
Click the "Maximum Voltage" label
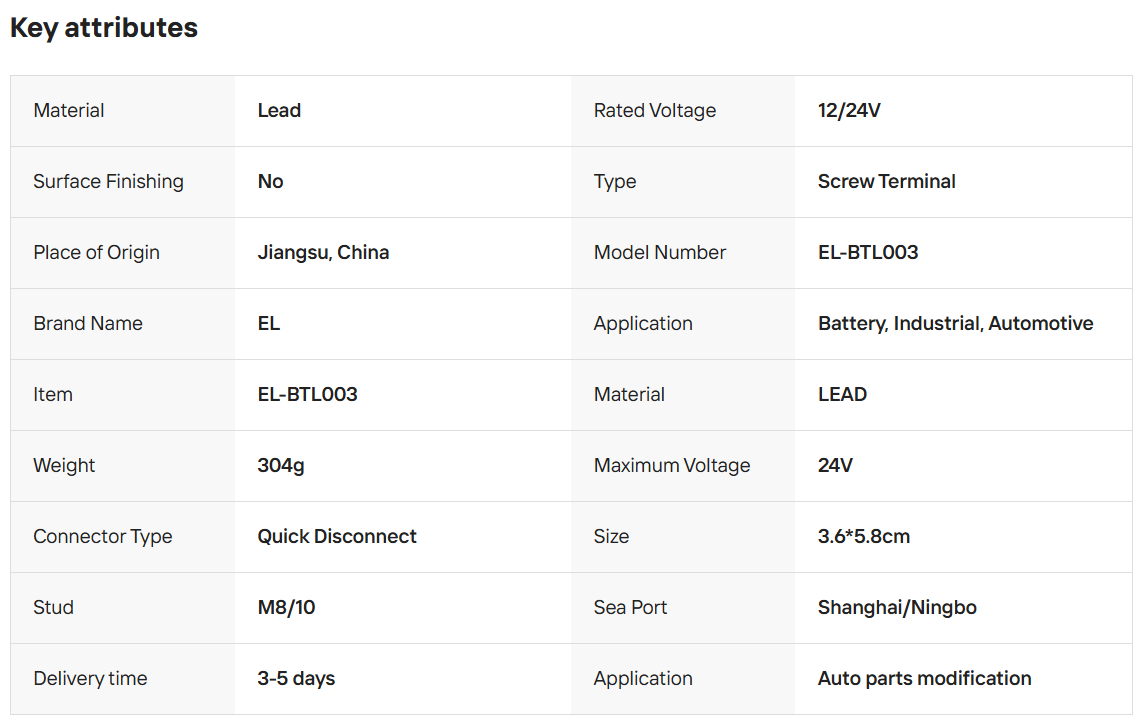[671, 466]
